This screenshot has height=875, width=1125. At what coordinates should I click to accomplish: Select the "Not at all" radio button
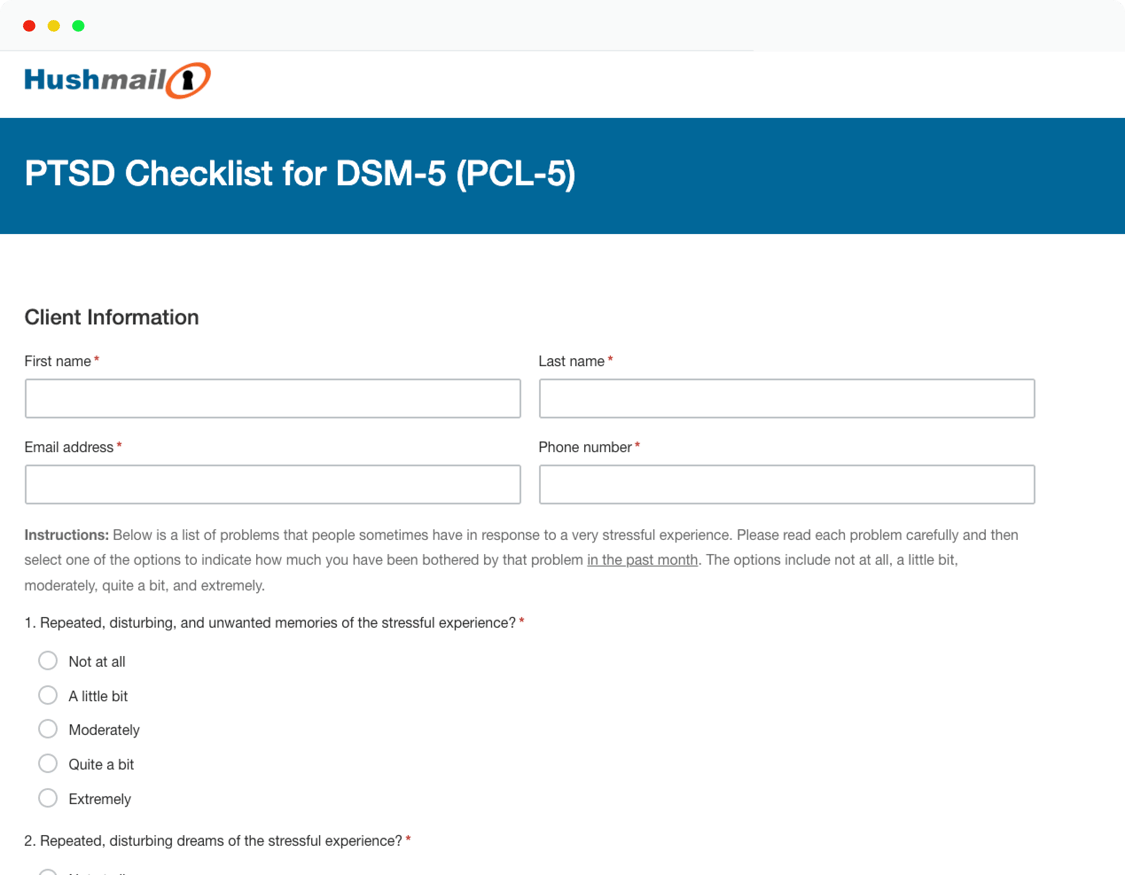point(48,661)
